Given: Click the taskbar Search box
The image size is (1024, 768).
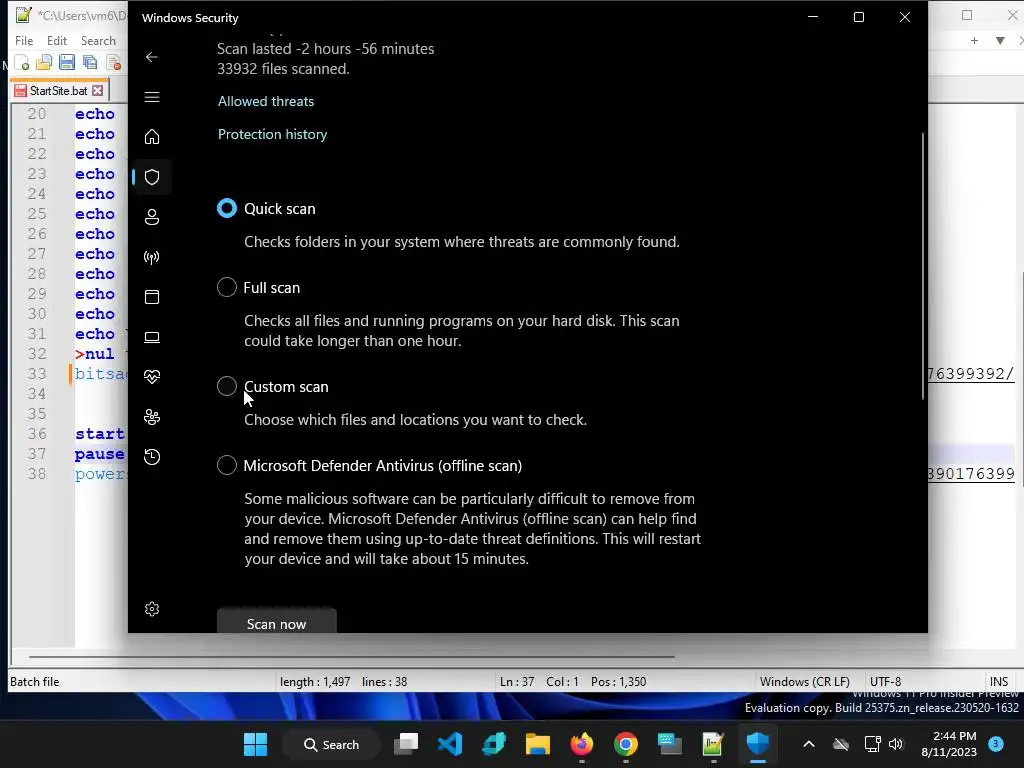Looking at the screenshot, I should tap(332, 744).
